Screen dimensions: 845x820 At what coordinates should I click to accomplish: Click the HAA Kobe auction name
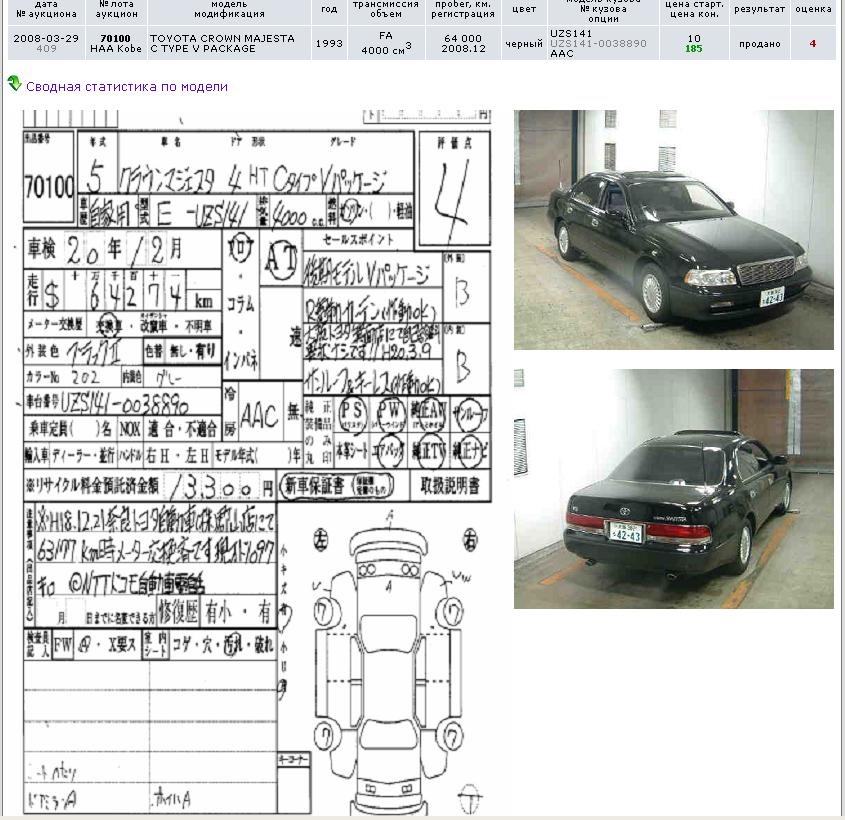click(115, 48)
